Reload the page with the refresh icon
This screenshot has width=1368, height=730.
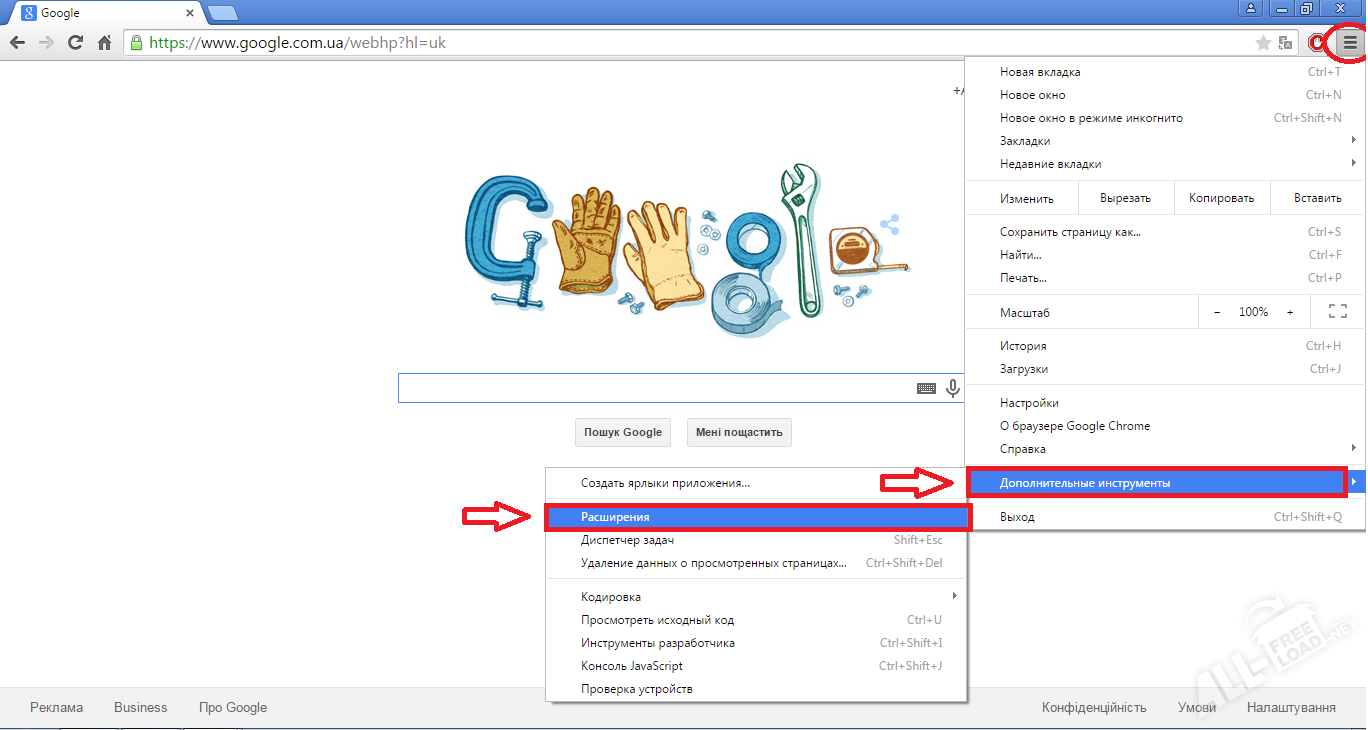75,43
